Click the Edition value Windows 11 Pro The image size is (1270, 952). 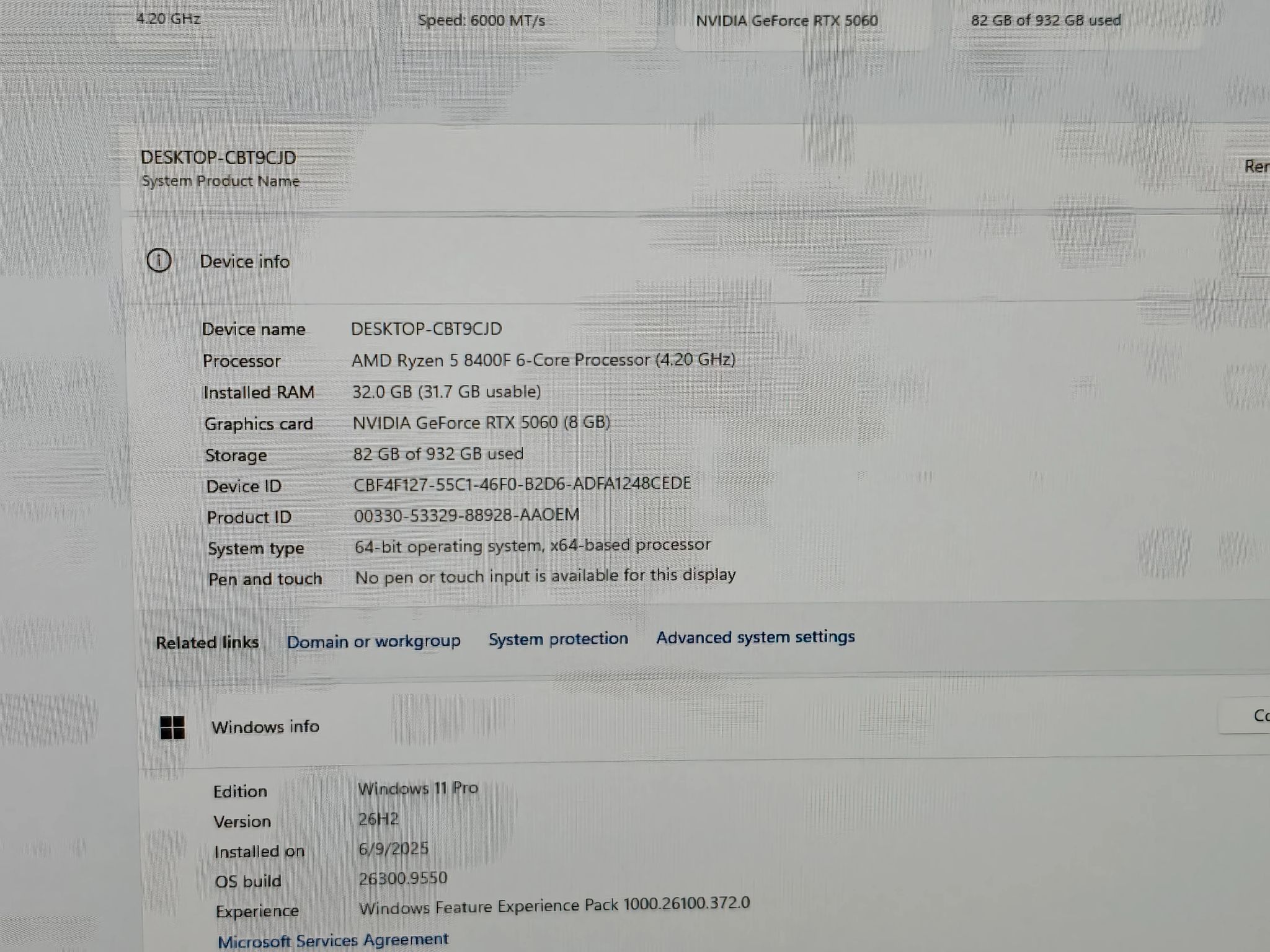pos(418,788)
